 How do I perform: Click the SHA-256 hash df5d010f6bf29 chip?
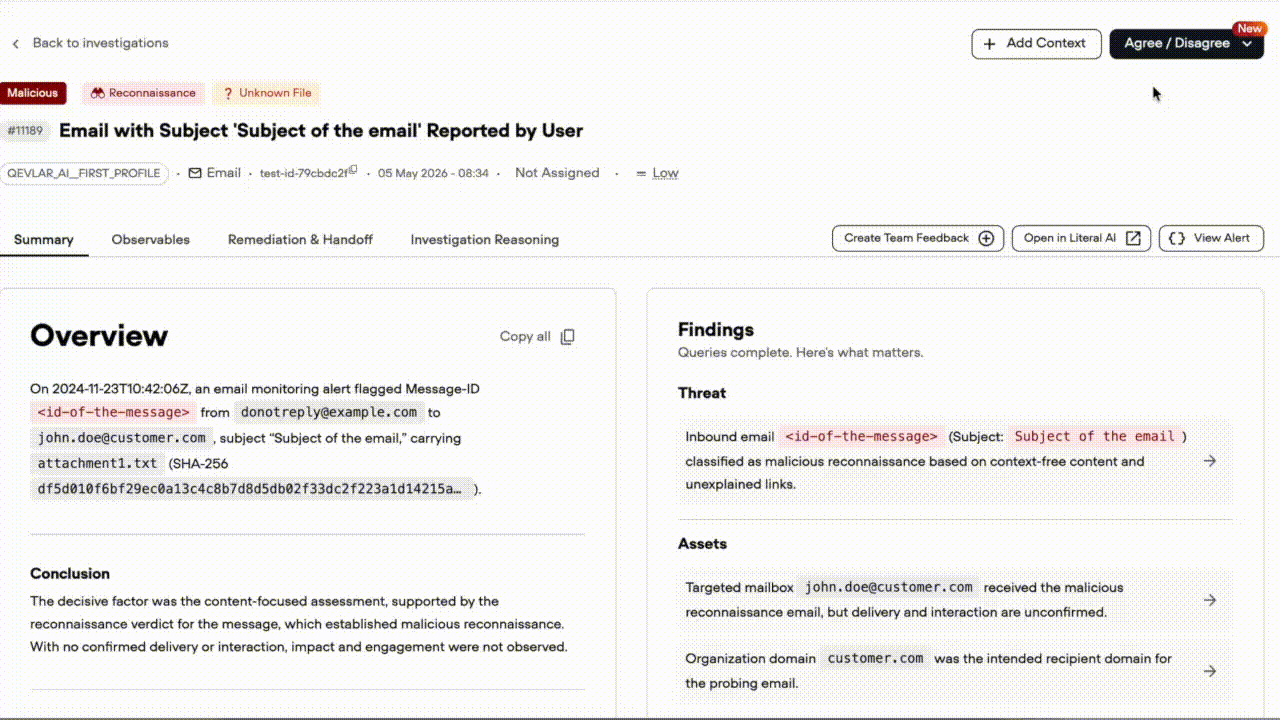coord(251,489)
